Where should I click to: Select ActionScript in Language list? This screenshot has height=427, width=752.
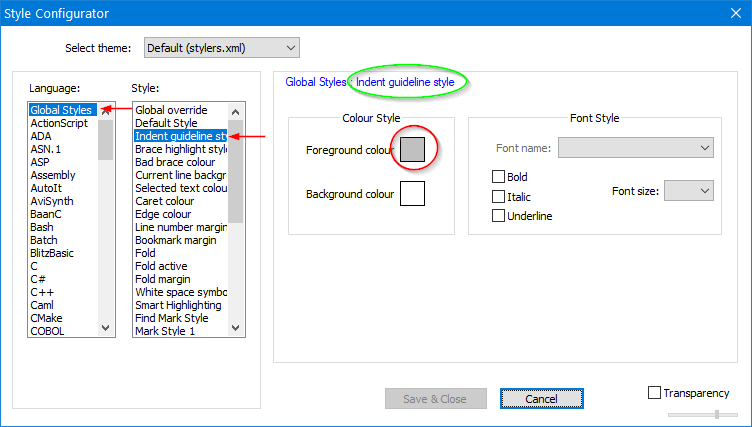pyautogui.click(x=61, y=123)
